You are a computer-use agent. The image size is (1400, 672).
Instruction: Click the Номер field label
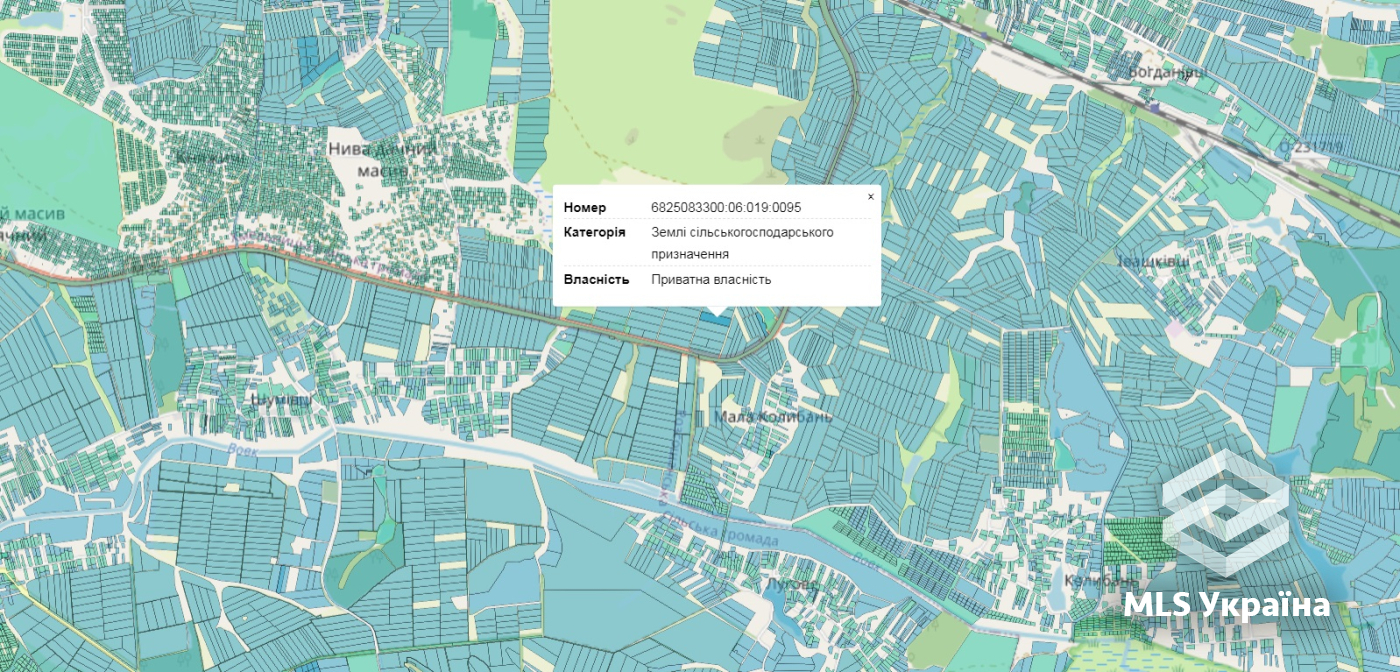[585, 208]
